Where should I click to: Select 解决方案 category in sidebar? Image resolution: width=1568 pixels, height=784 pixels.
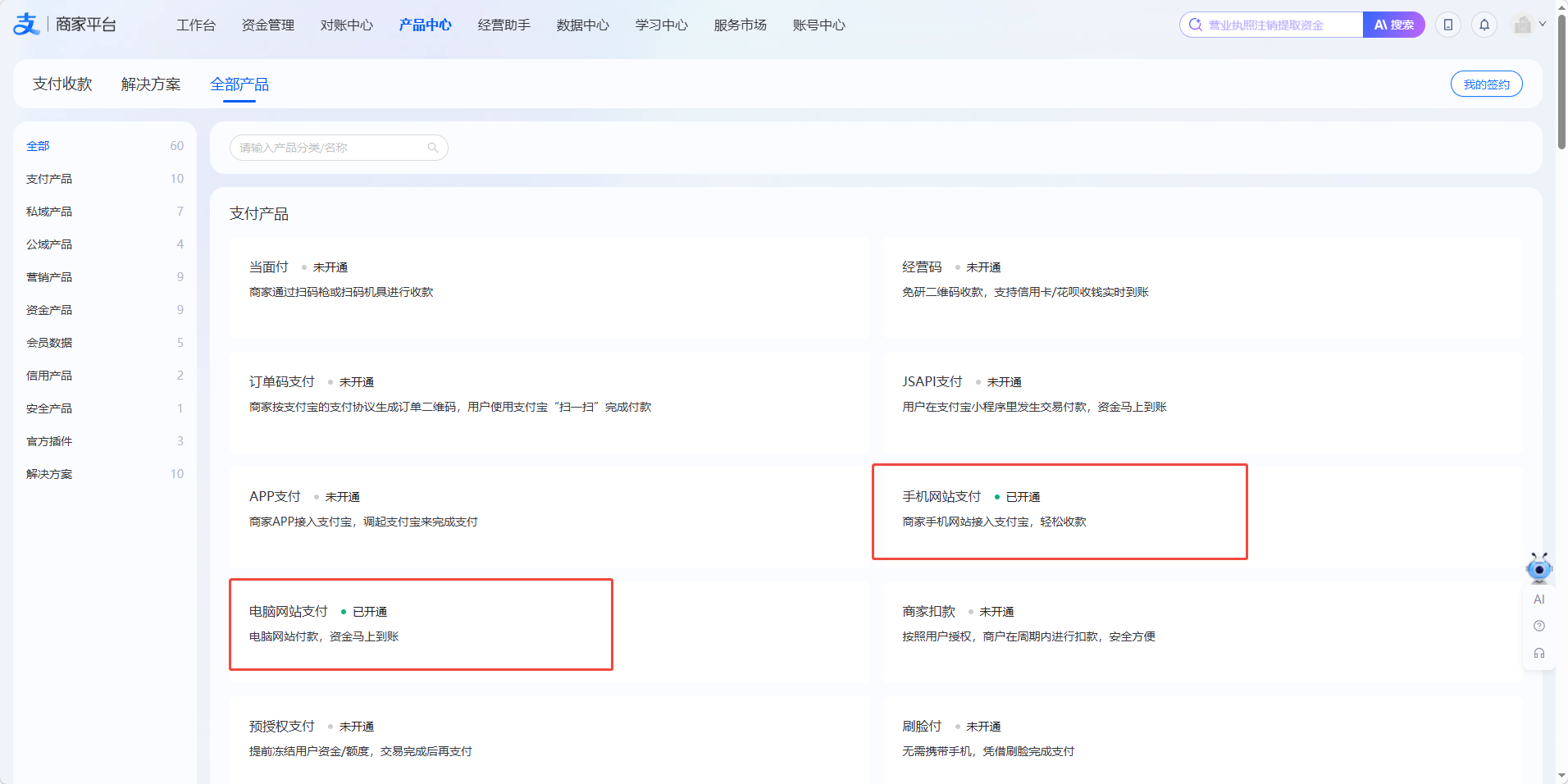[105, 474]
